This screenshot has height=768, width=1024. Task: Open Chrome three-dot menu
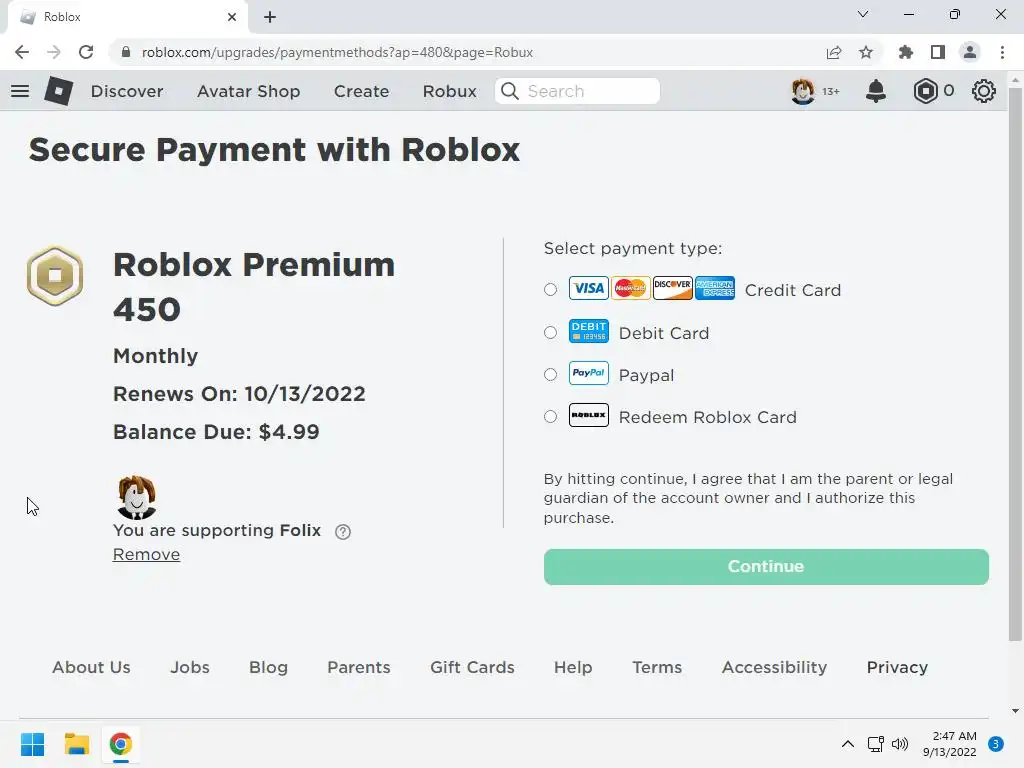coord(1002,52)
